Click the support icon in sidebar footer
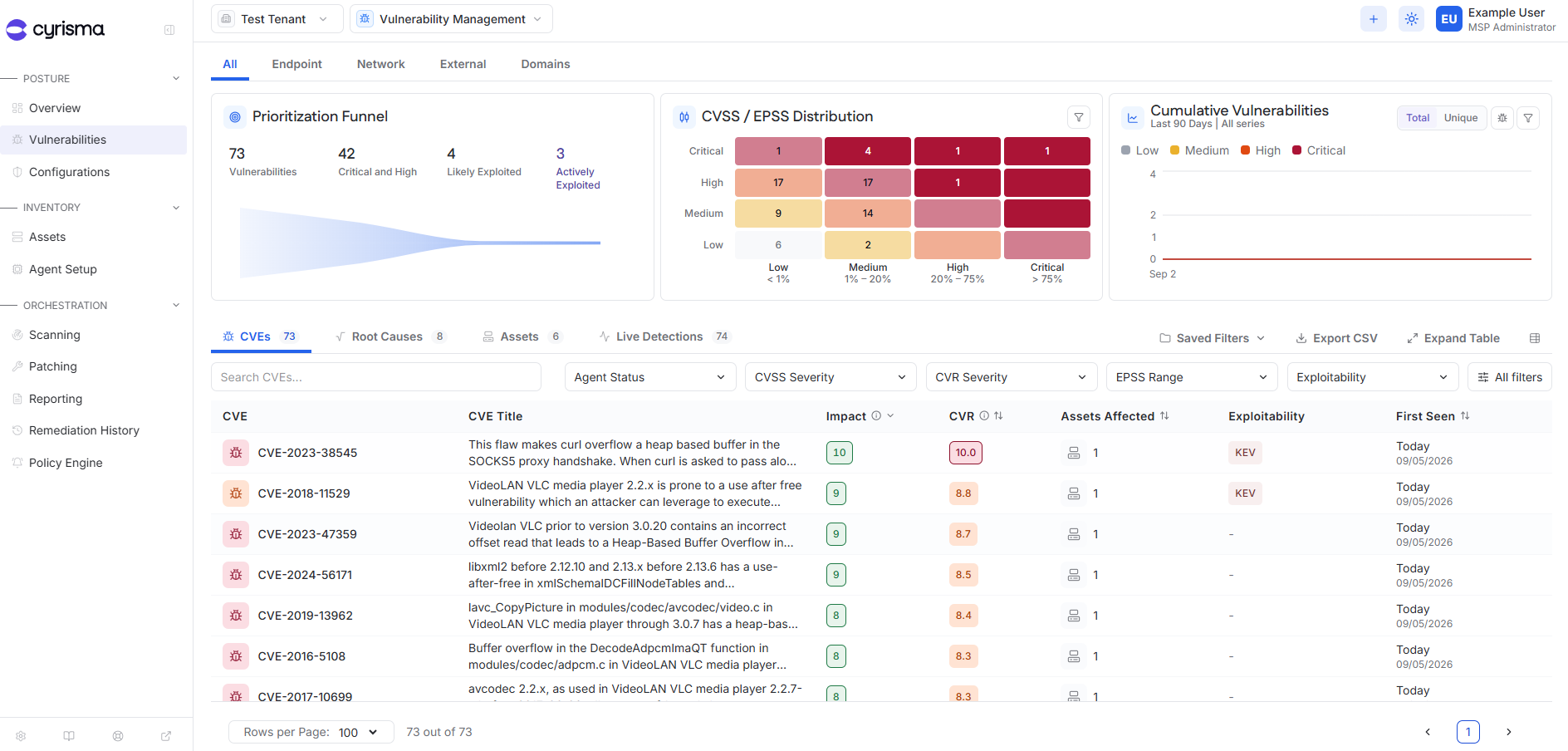 click(x=118, y=736)
